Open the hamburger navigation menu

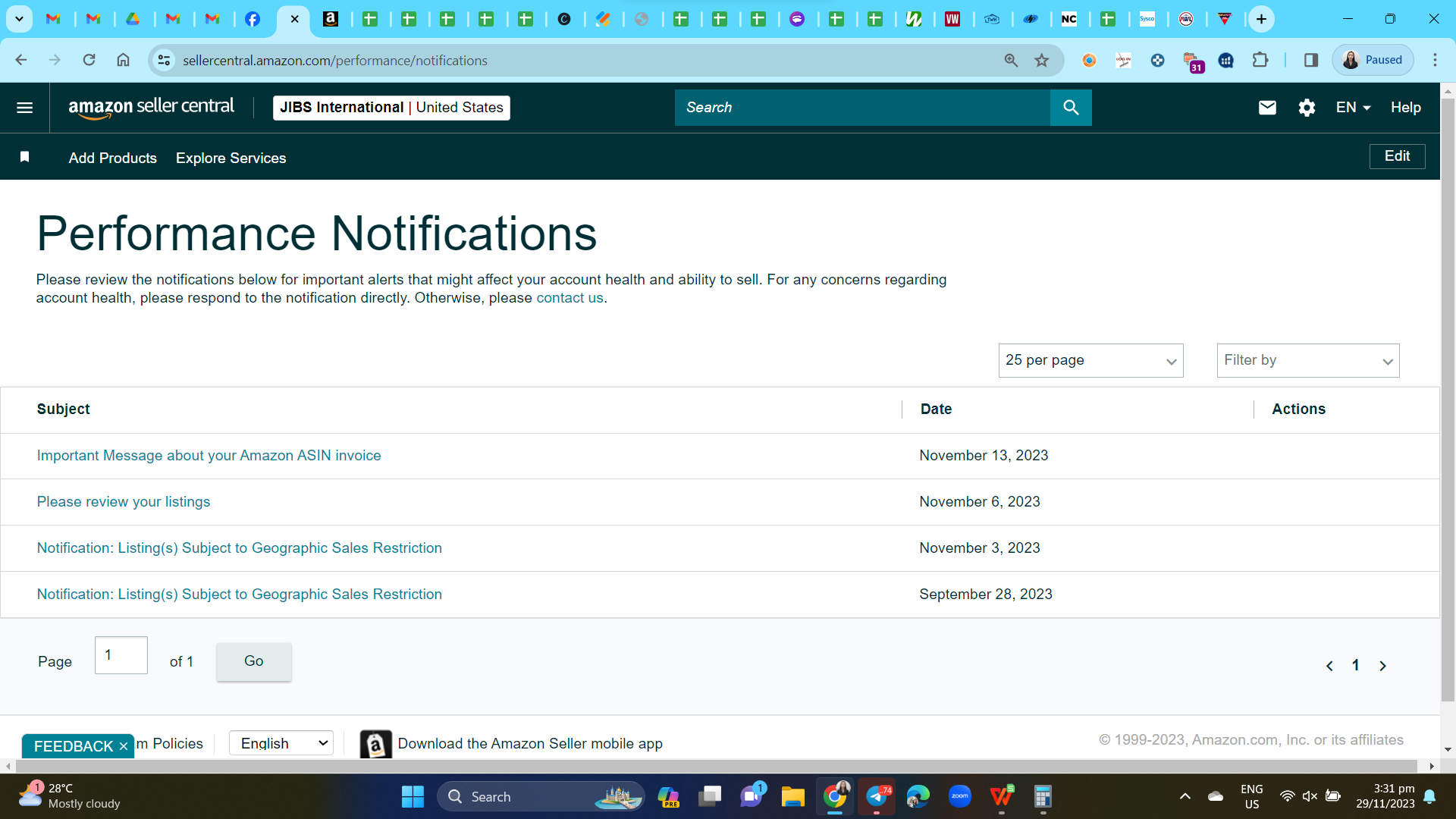click(24, 108)
